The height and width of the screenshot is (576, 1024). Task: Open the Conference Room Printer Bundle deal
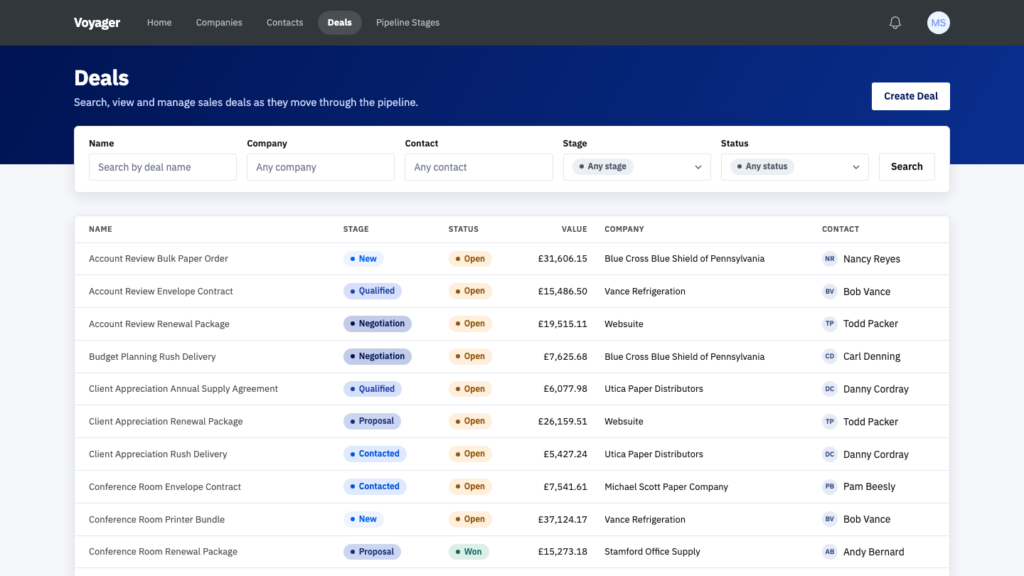coord(157,519)
